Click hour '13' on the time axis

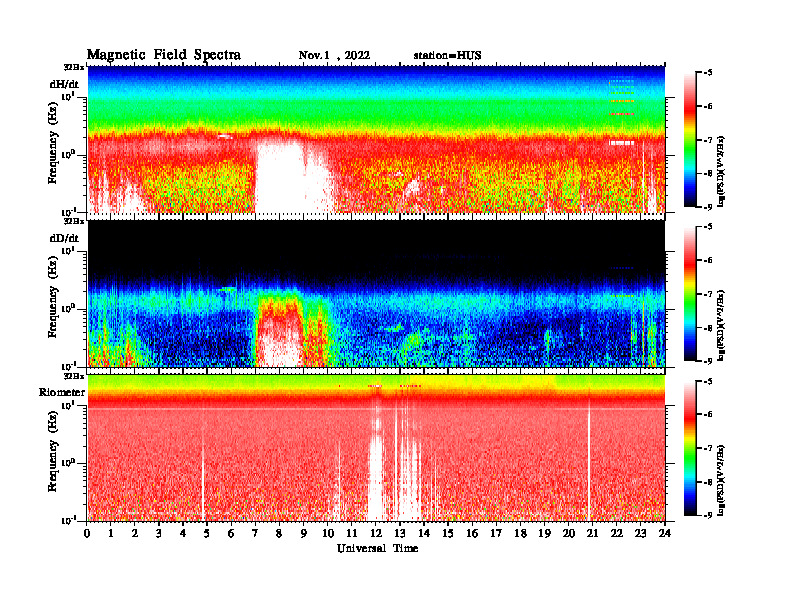pyautogui.click(x=400, y=533)
